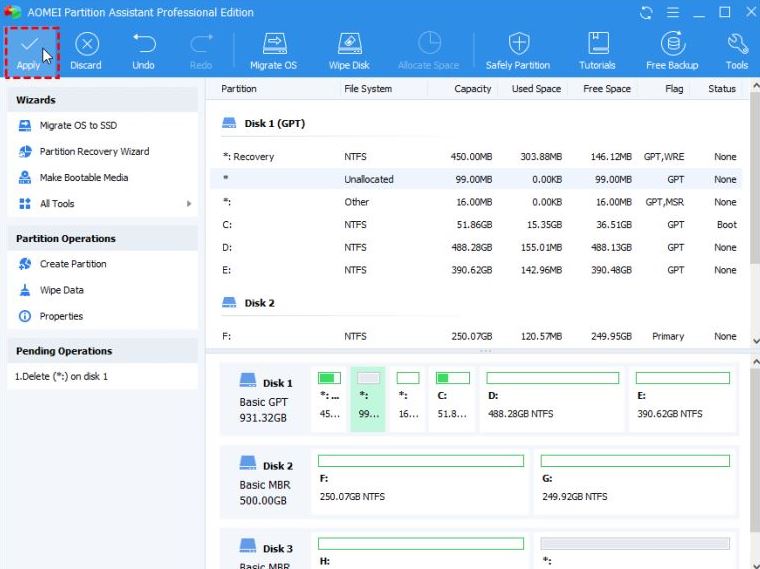Click pending operation Delete on disk 1

[61, 377]
